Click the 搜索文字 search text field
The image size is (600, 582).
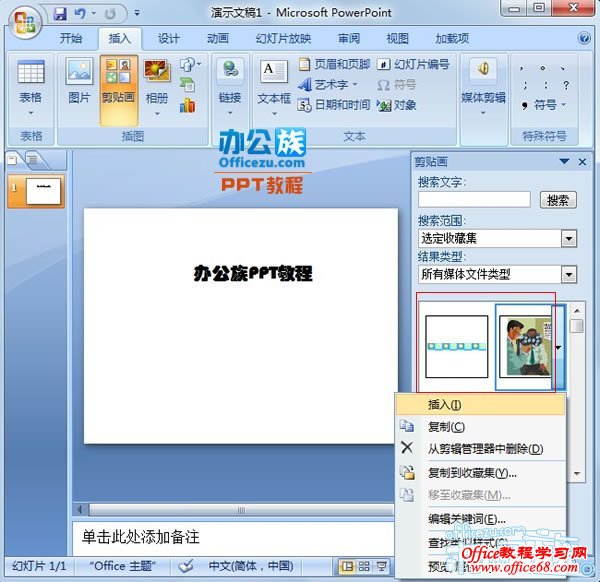pyautogui.click(x=474, y=200)
